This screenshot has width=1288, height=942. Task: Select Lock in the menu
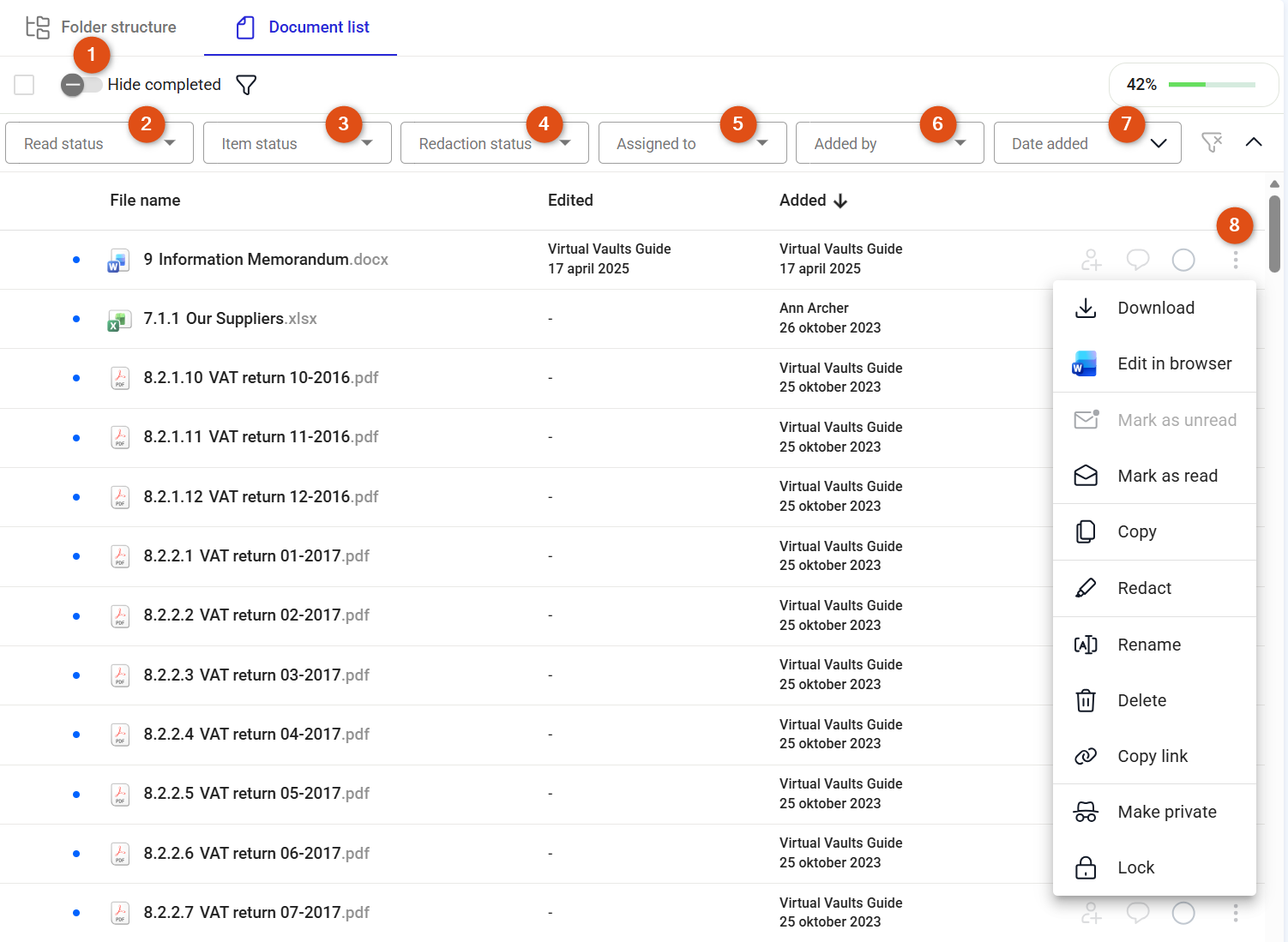point(1154,867)
